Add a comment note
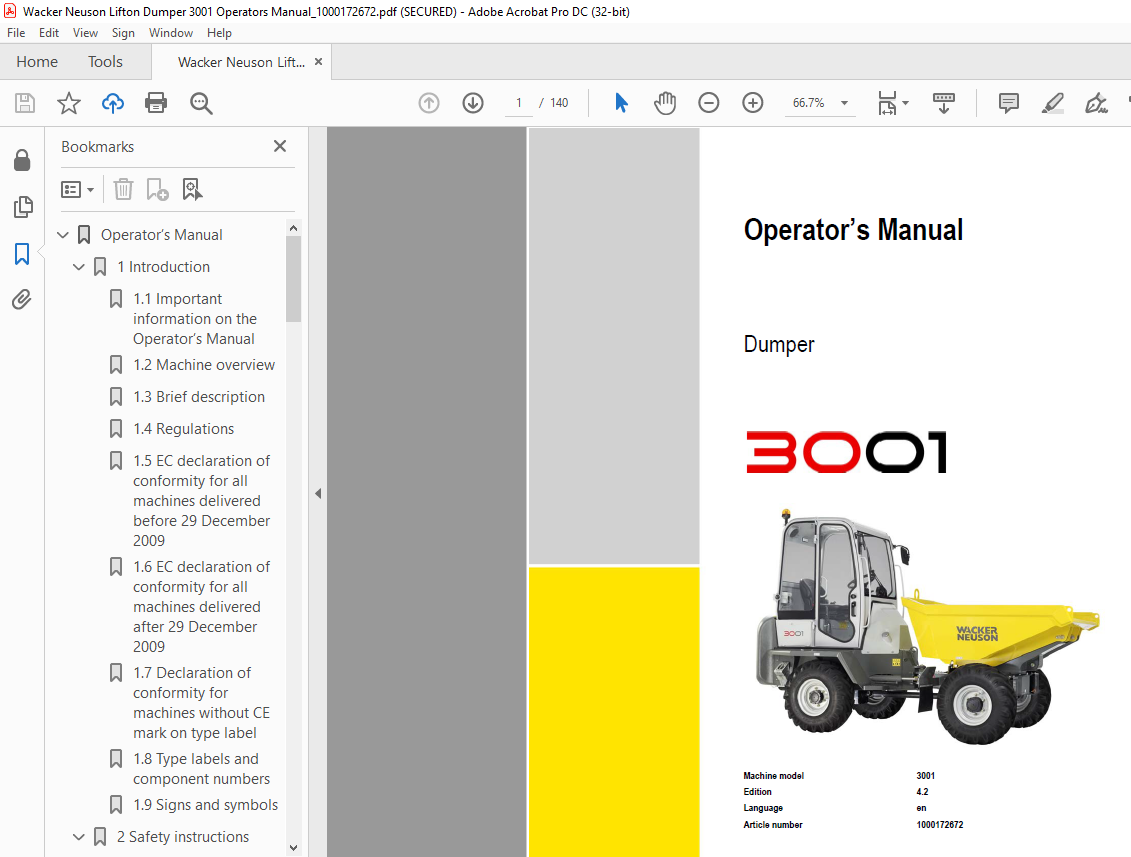Viewport: 1131px width, 857px height. (x=1008, y=103)
